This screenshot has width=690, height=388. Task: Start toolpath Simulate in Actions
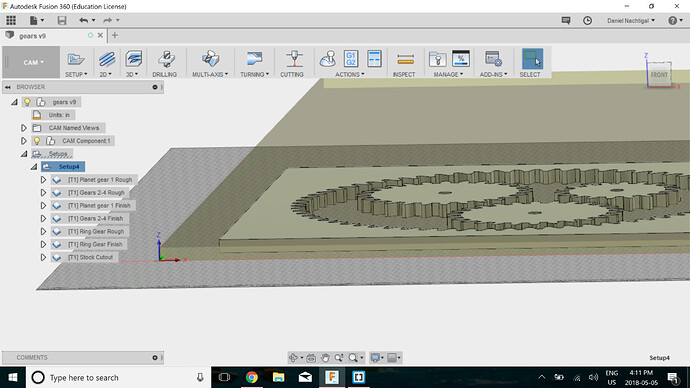point(328,59)
